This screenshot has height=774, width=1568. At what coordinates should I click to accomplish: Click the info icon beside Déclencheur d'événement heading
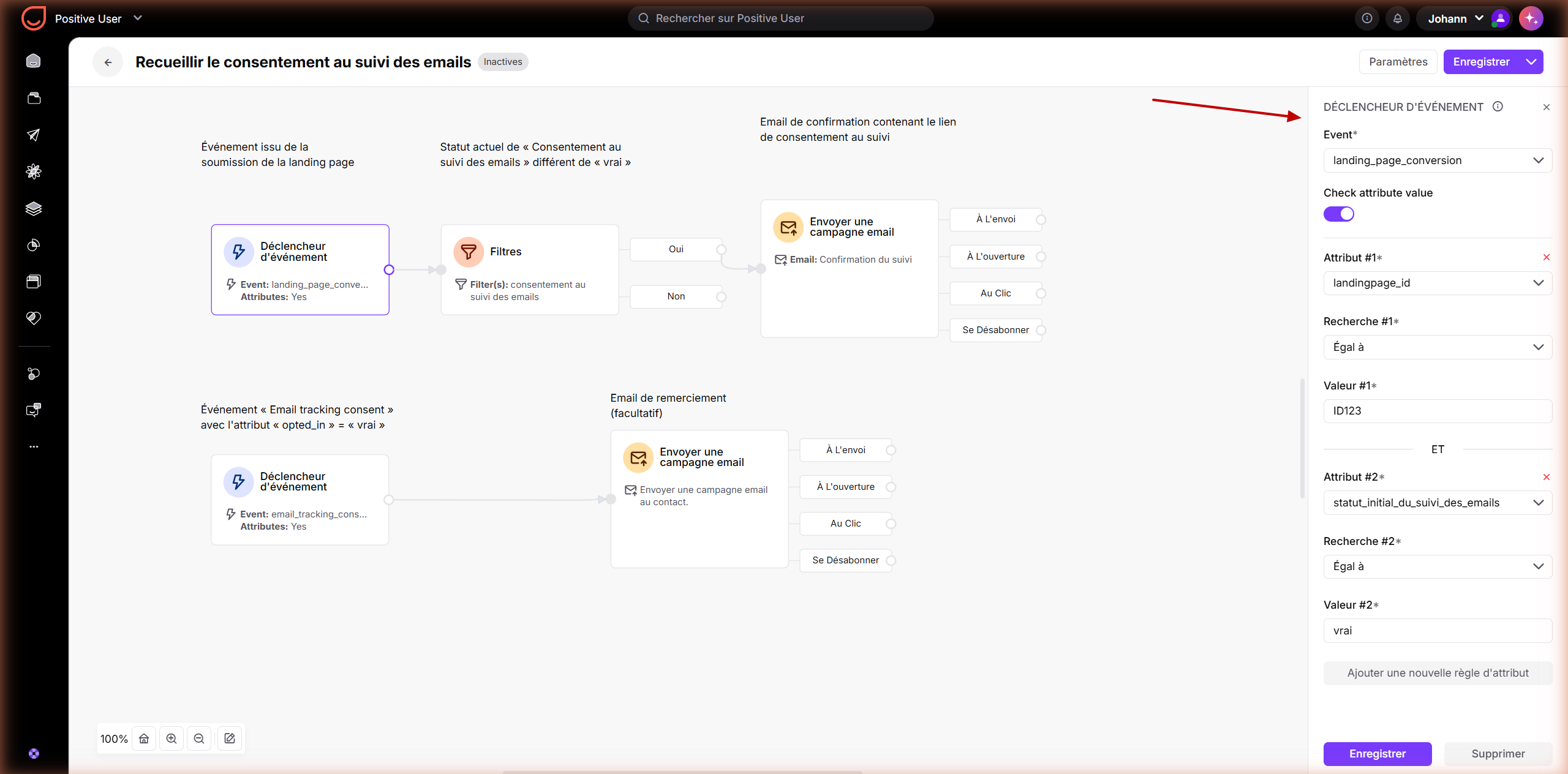(x=1498, y=107)
